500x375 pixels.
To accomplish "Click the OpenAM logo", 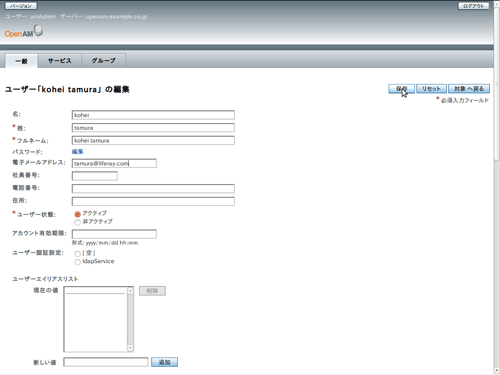I will (x=24, y=32).
